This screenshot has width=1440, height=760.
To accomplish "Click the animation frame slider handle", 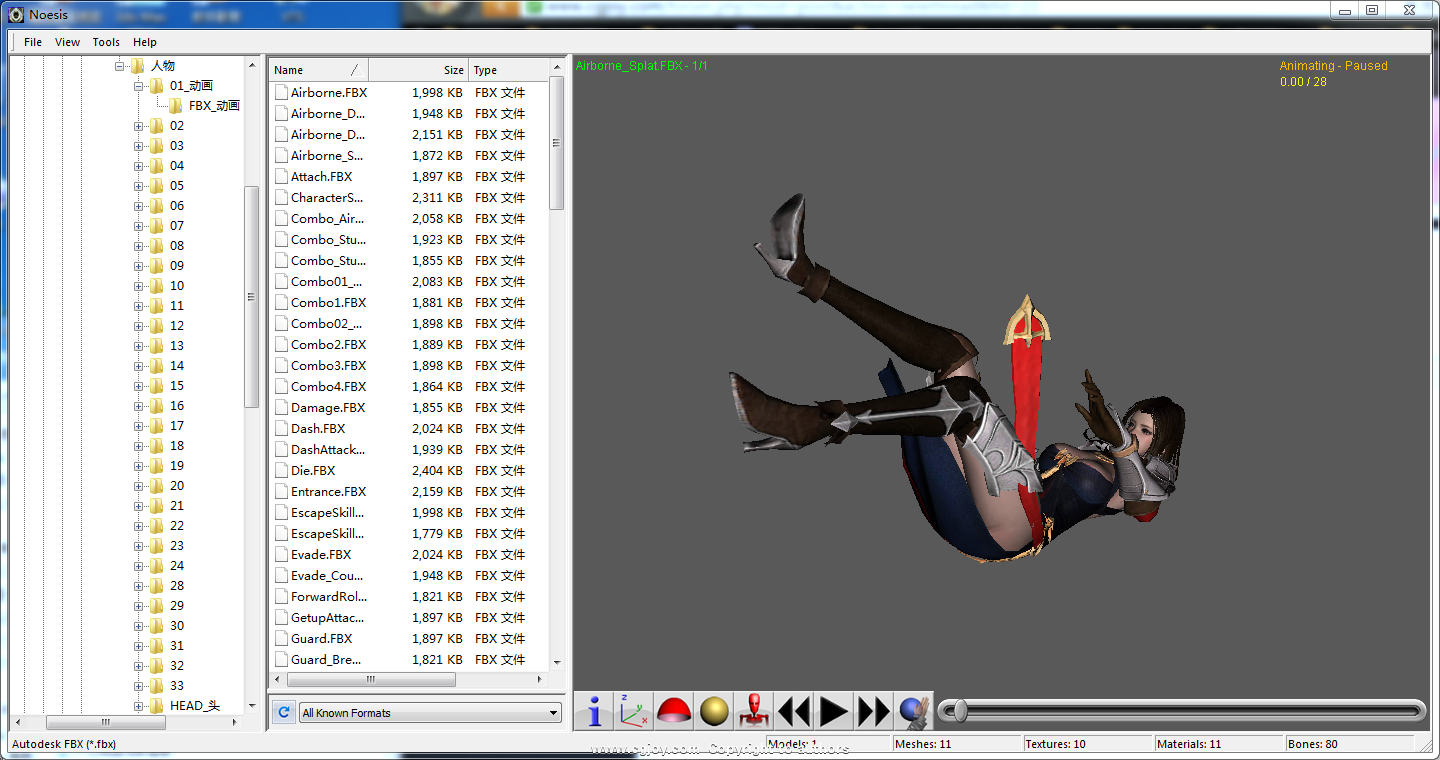I will tap(960, 711).
